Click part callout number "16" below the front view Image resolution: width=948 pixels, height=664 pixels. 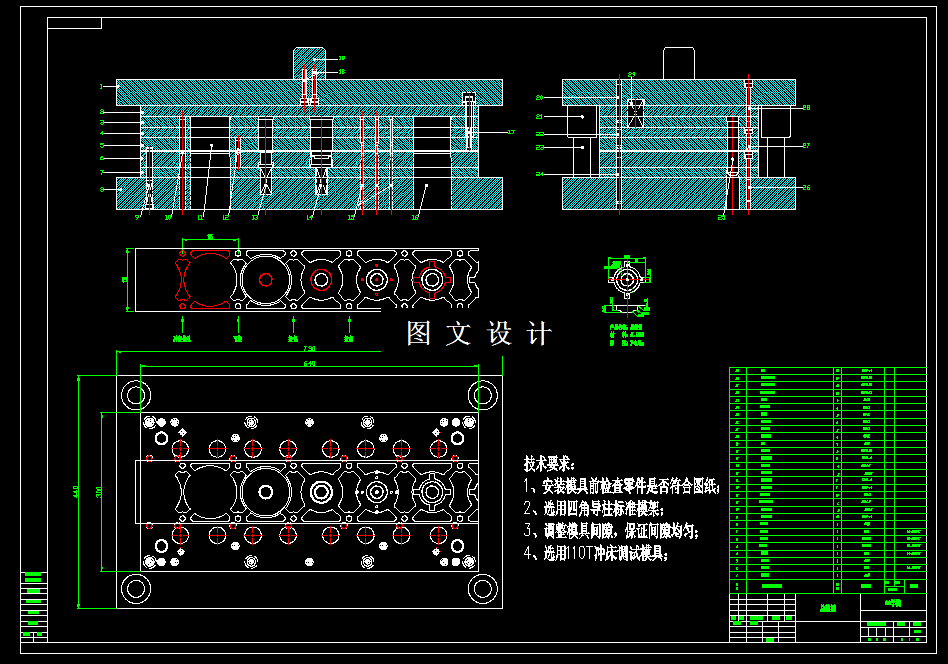coord(415,217)
